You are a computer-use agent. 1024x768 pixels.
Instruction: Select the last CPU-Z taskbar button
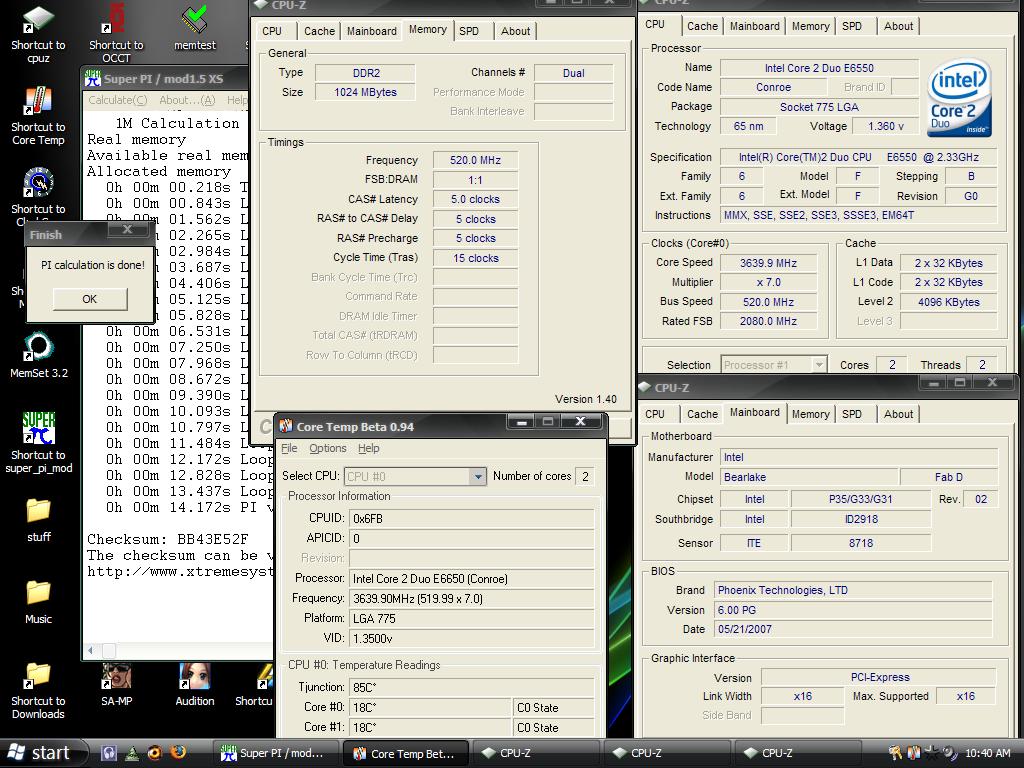point(797,753)
